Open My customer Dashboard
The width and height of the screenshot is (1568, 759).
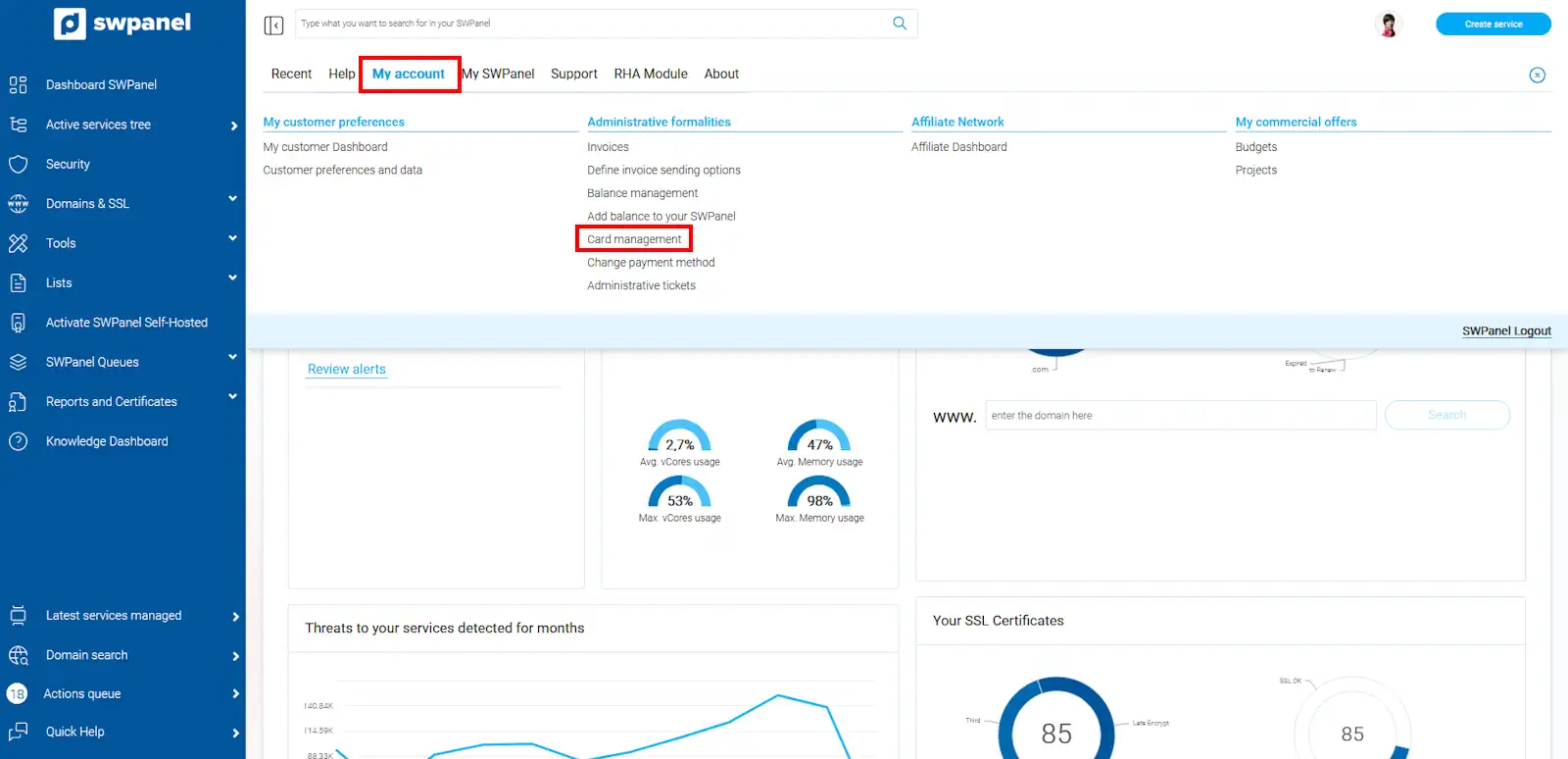click(325, 147)
